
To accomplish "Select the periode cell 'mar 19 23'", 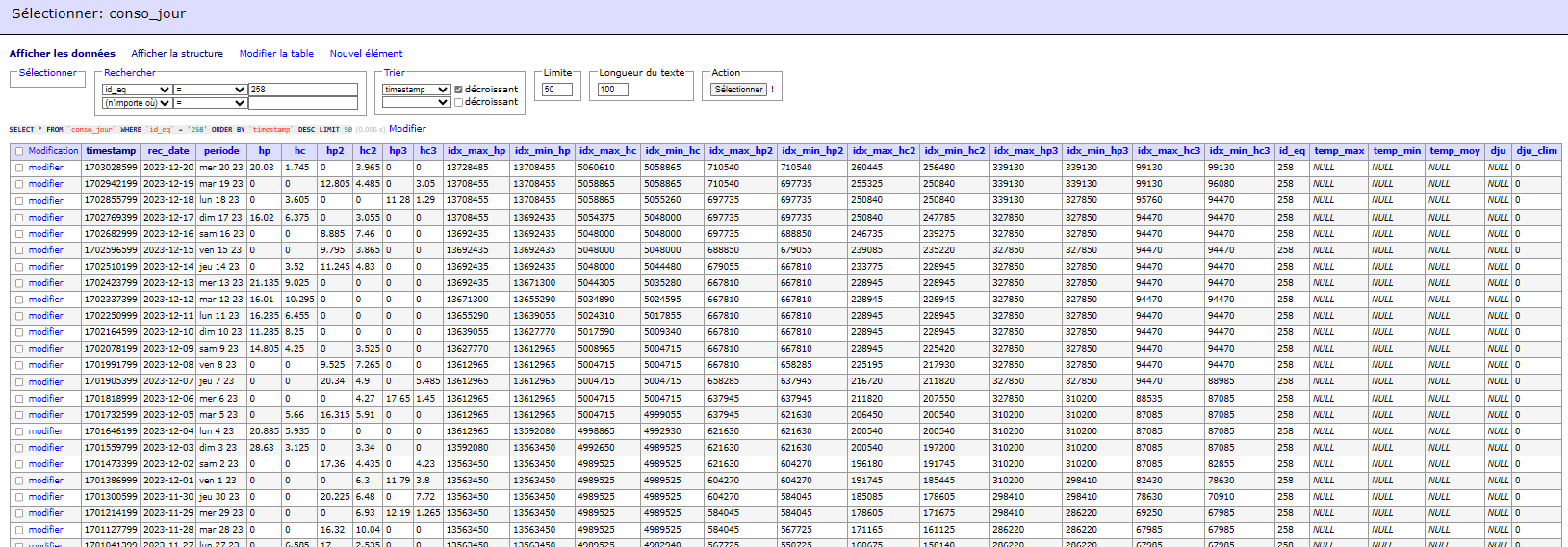I will click(221, 184).
